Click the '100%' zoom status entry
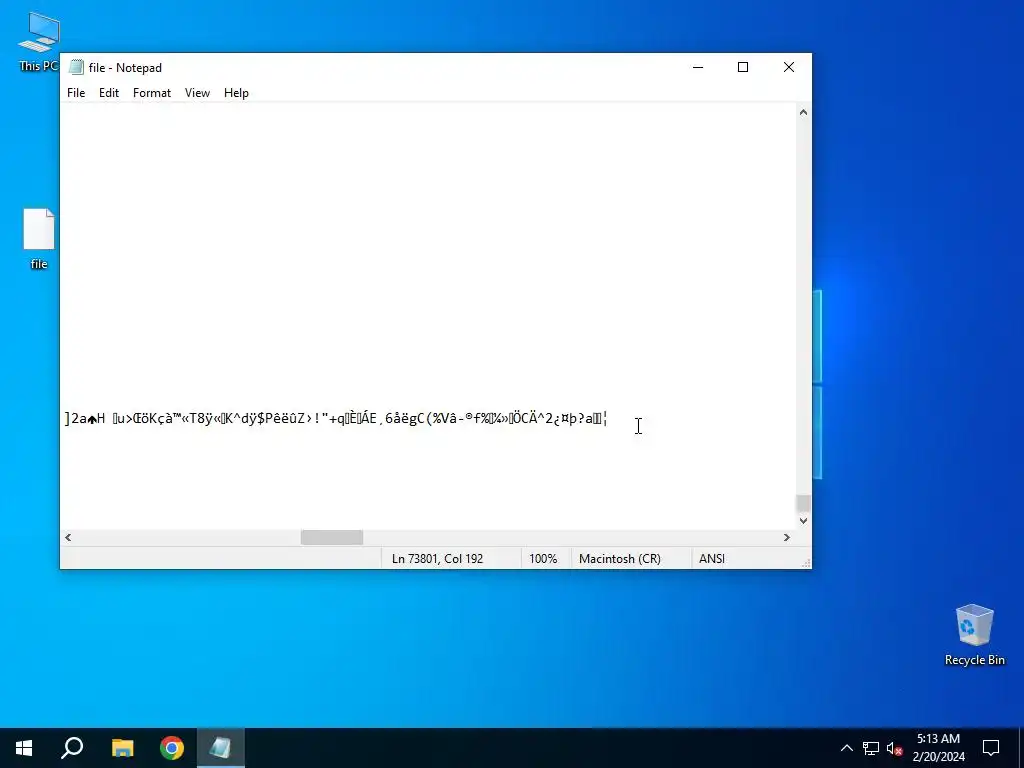The width and height of the screenshot is (1024, 768). [543, 559]
